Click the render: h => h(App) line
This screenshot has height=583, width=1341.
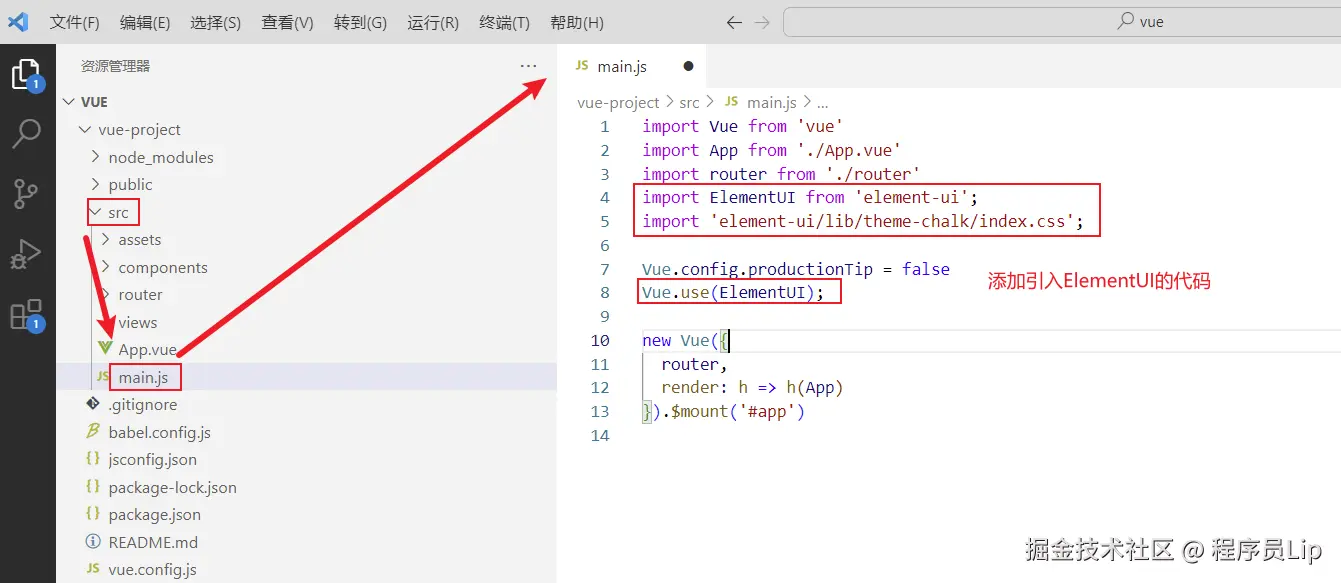753,388
